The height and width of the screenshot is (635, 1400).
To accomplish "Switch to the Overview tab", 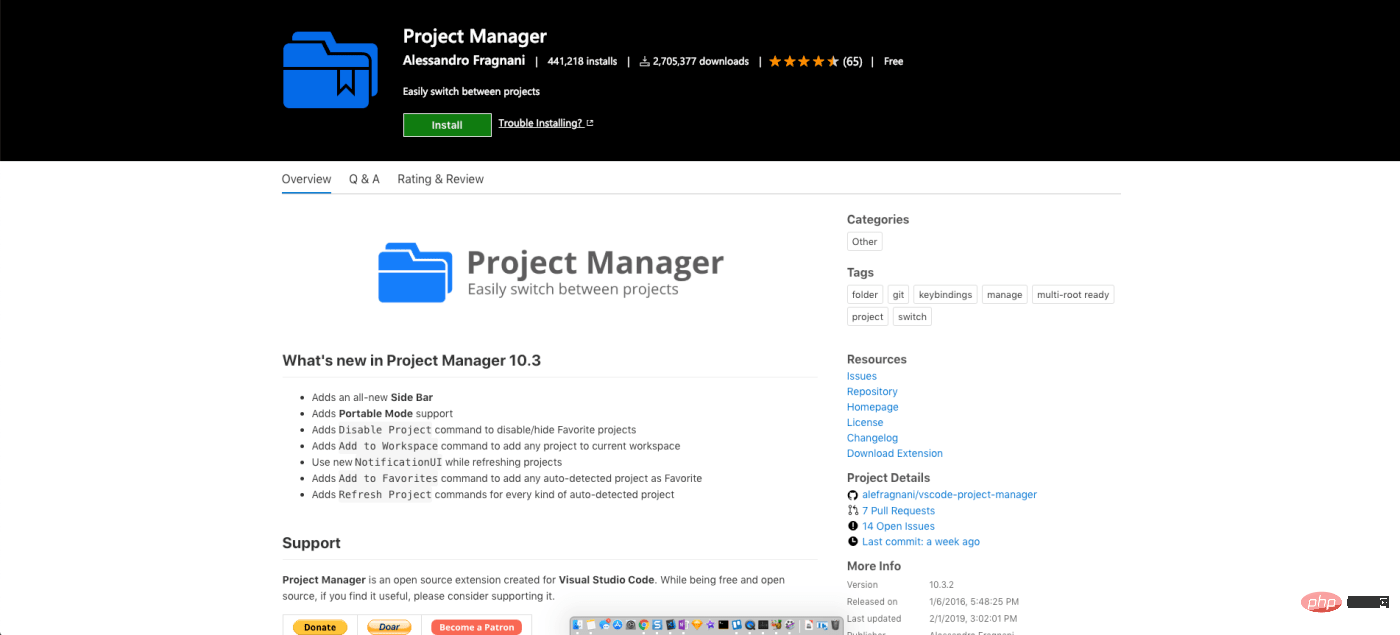I will 306,179.
